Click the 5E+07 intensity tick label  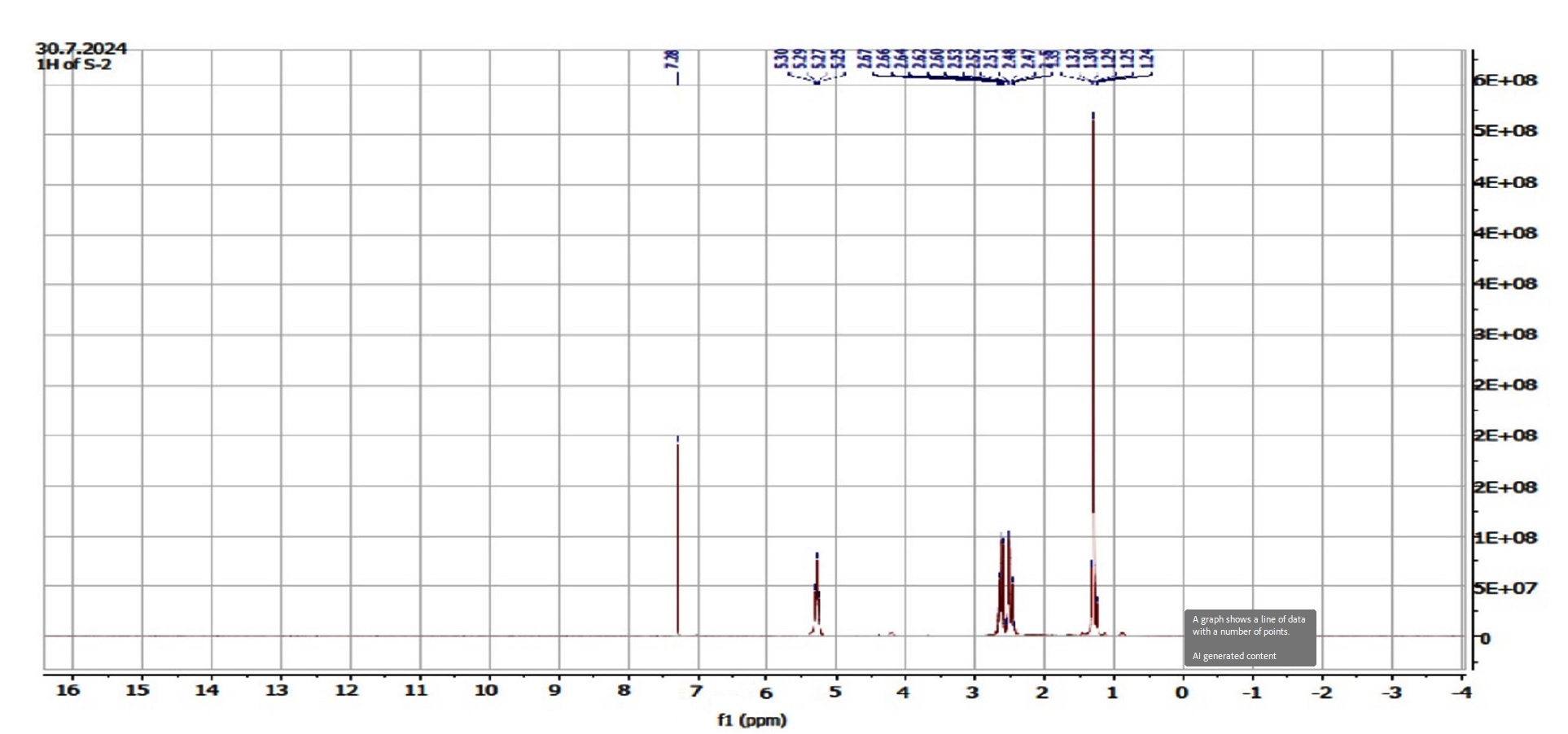[x=1505, y=588]
